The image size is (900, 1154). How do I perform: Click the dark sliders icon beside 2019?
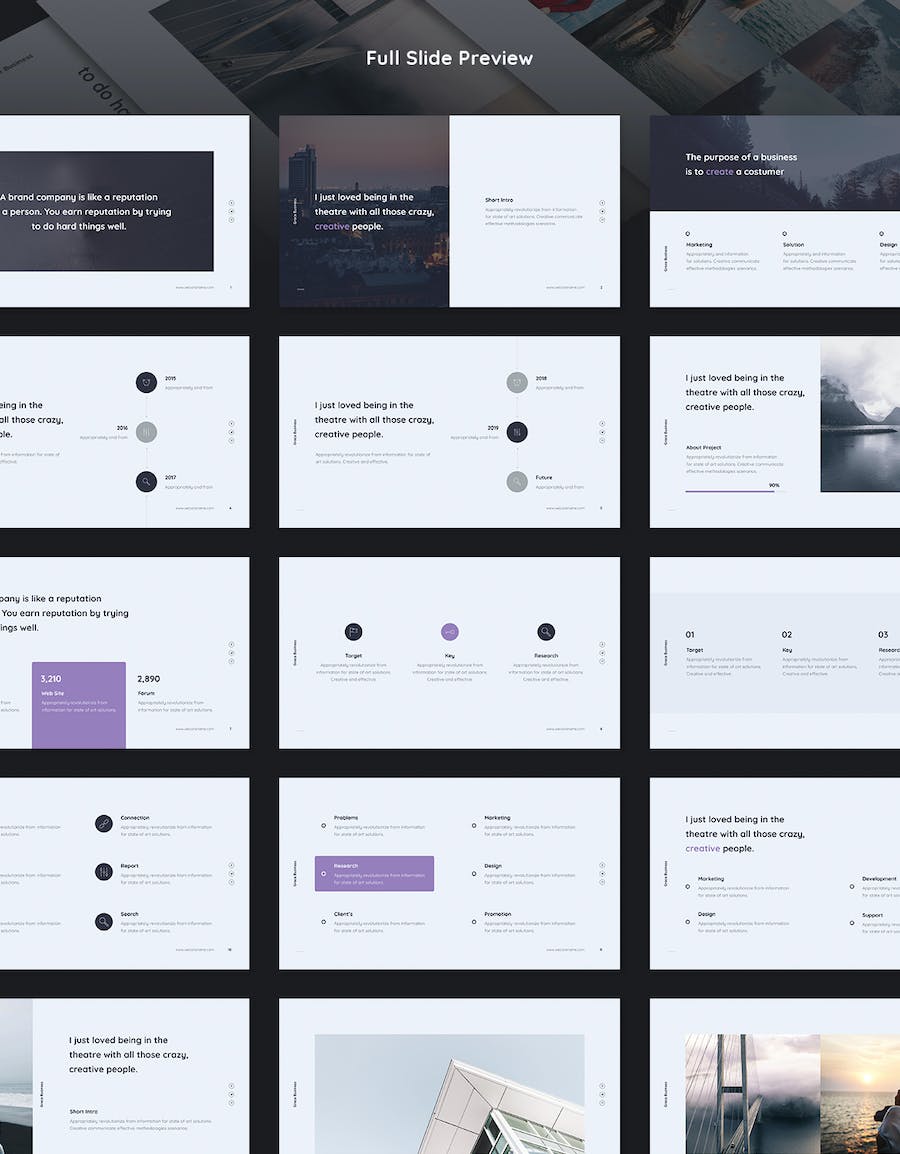517,432
